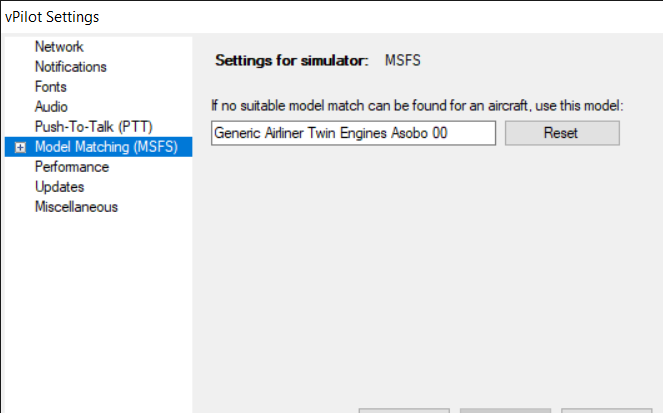663x413 pixels.
Task: Open the Notifications settings page
Action: pyautogui.click(x=70, y=67)
